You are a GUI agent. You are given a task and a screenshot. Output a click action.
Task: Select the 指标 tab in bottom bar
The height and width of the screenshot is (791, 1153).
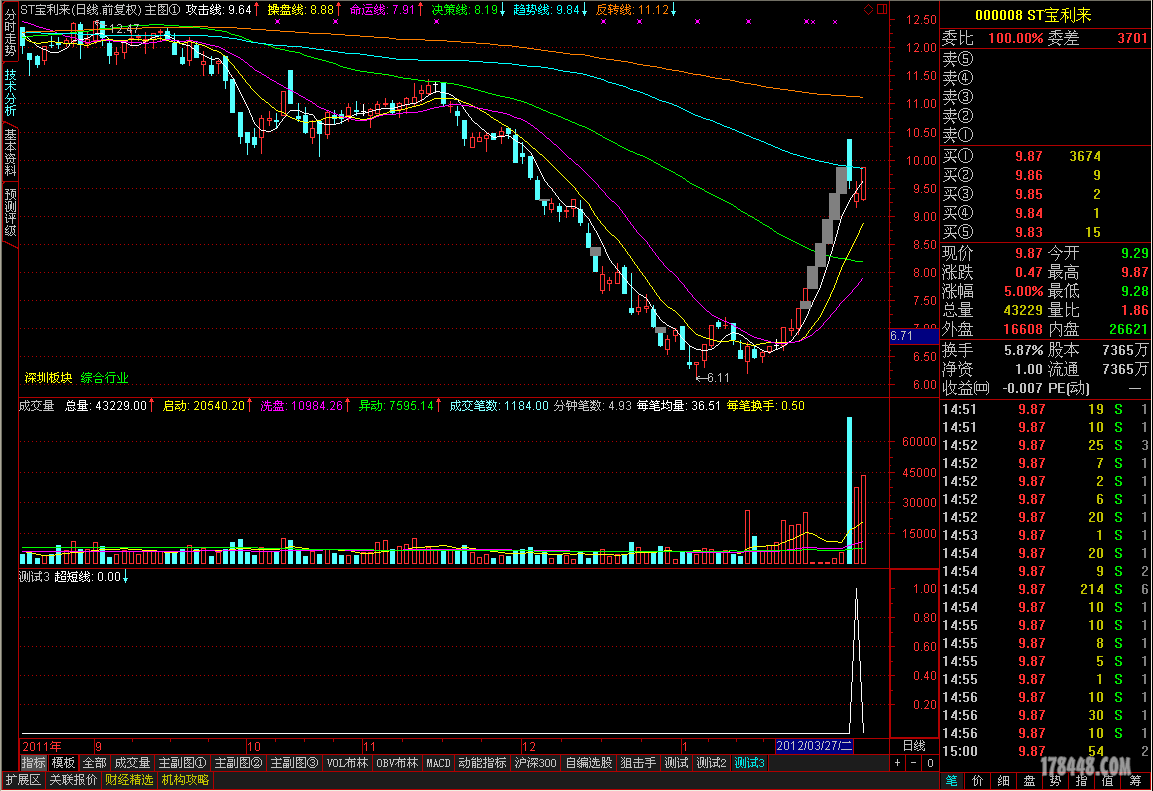click(x=33, y=763)
